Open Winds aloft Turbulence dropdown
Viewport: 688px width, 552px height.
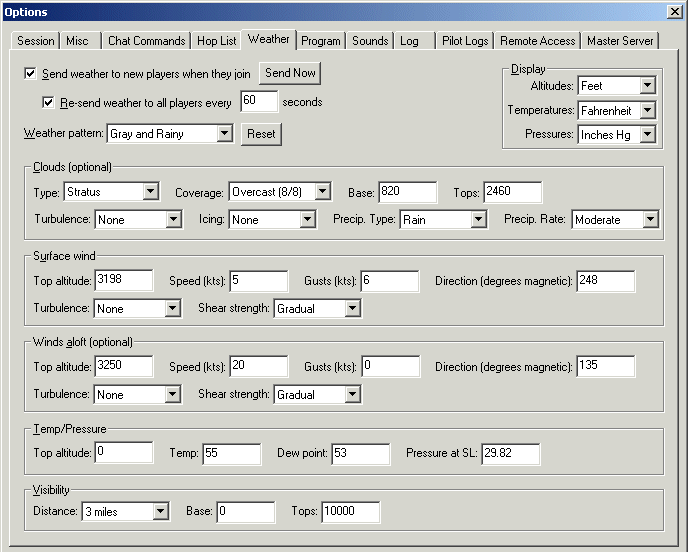point(138,394)
